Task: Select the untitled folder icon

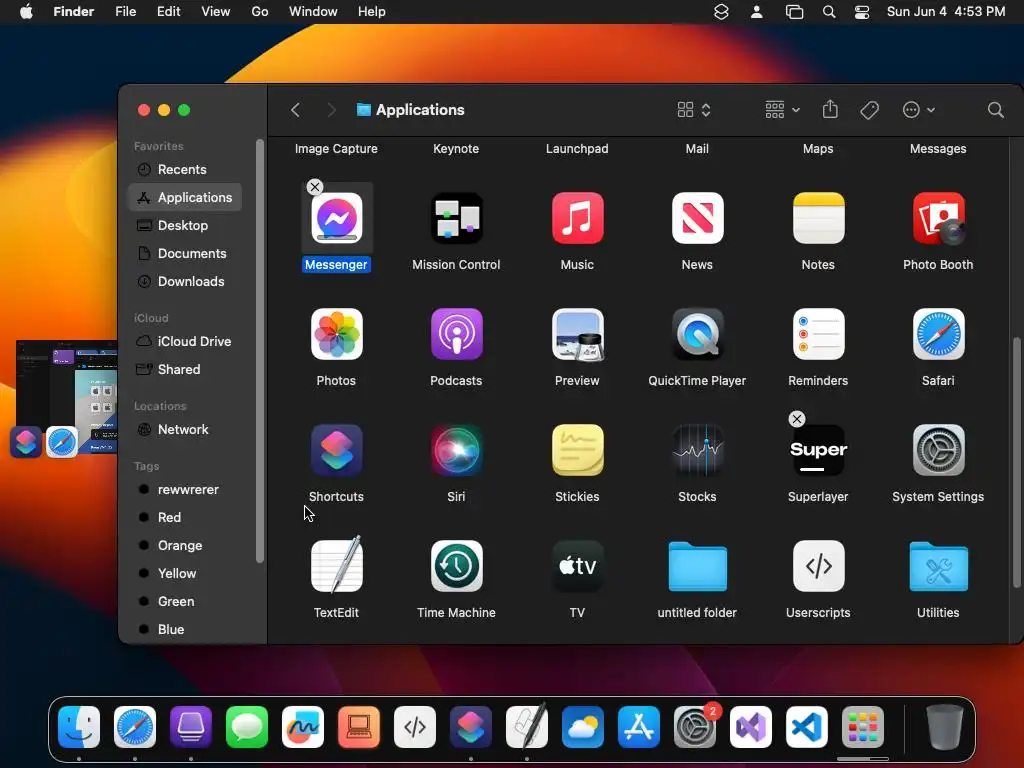Action: (x=697, y=566)
